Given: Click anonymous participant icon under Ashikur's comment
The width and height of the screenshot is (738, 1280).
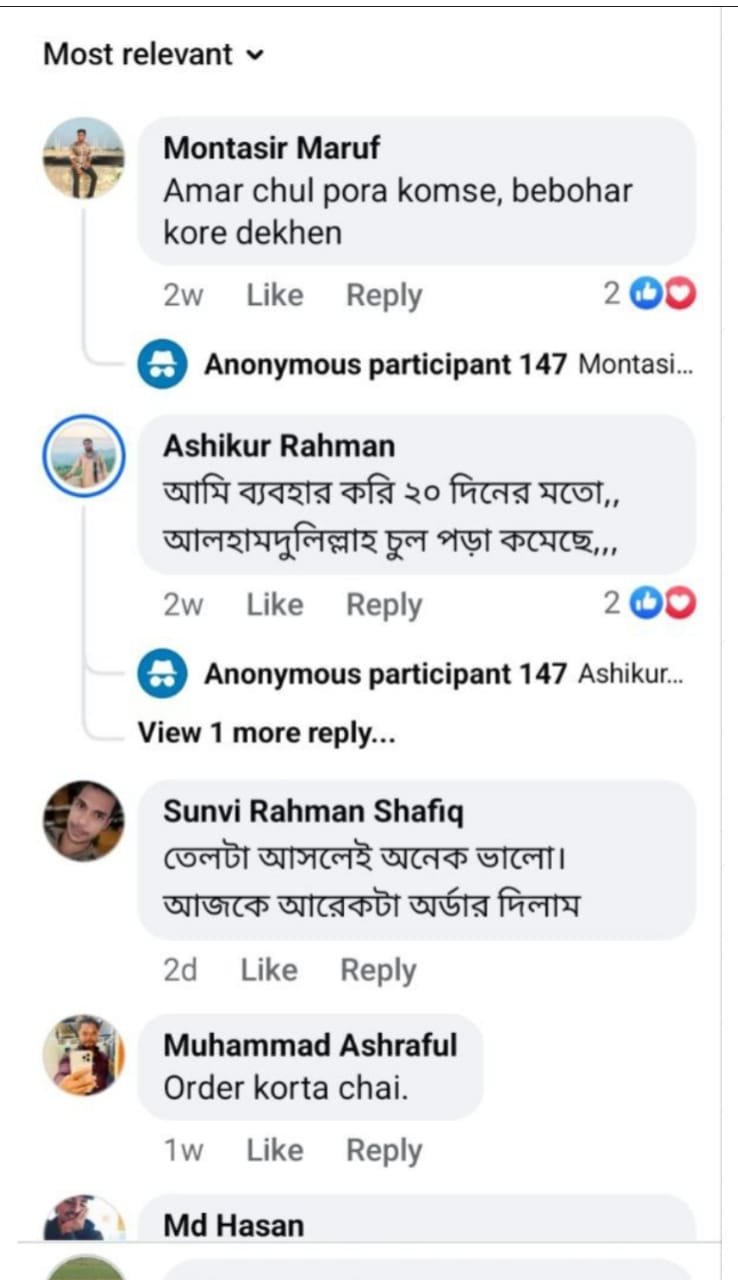Looking at the screenshot, I should (162, 674).
